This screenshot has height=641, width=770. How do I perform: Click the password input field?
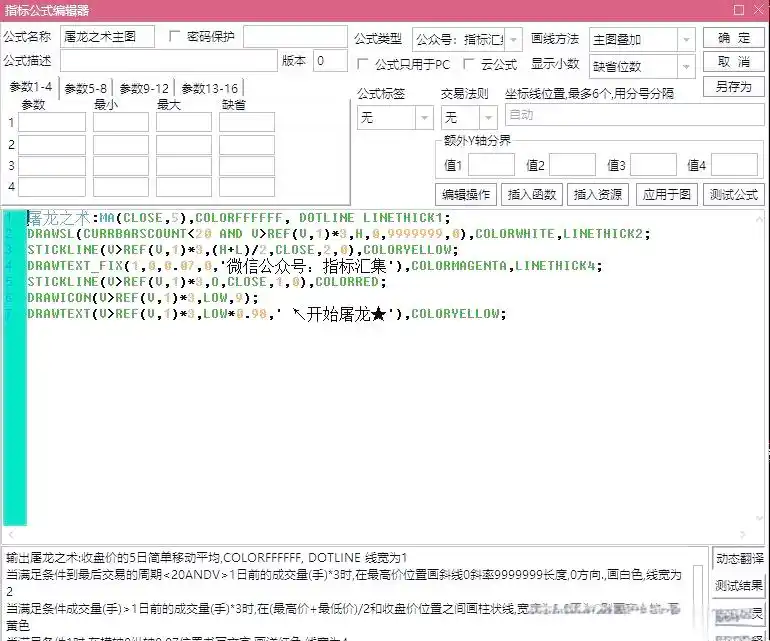pyautogui.click(x=295, y=36)
